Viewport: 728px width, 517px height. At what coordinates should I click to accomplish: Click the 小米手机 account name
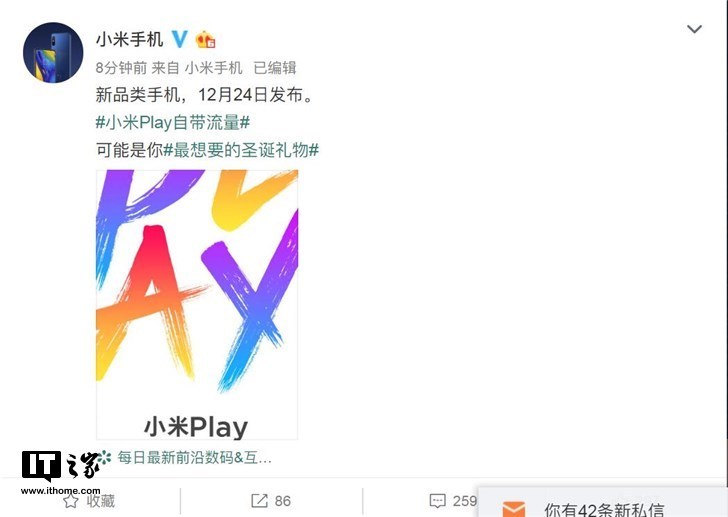(129, 39)
